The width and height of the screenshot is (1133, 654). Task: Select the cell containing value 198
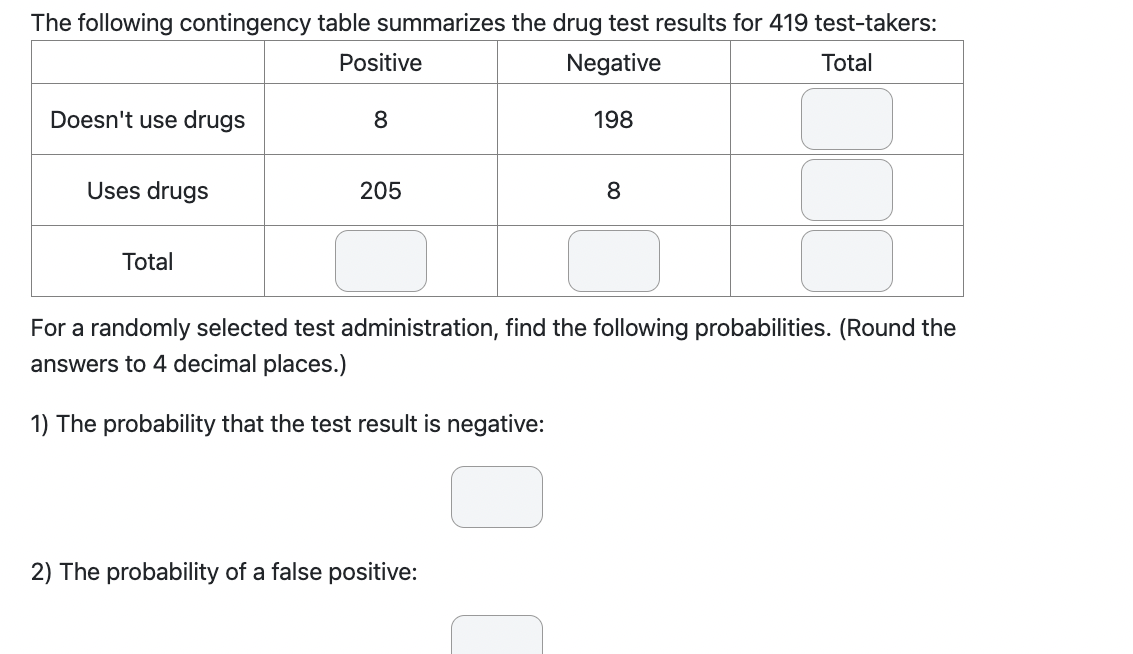(x=613, y=119)
